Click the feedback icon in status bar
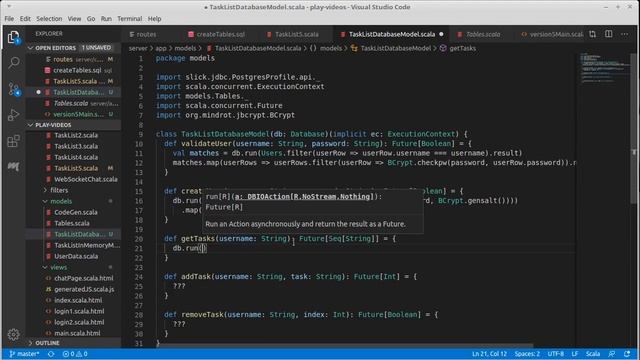640x360 pixels. 611,354
